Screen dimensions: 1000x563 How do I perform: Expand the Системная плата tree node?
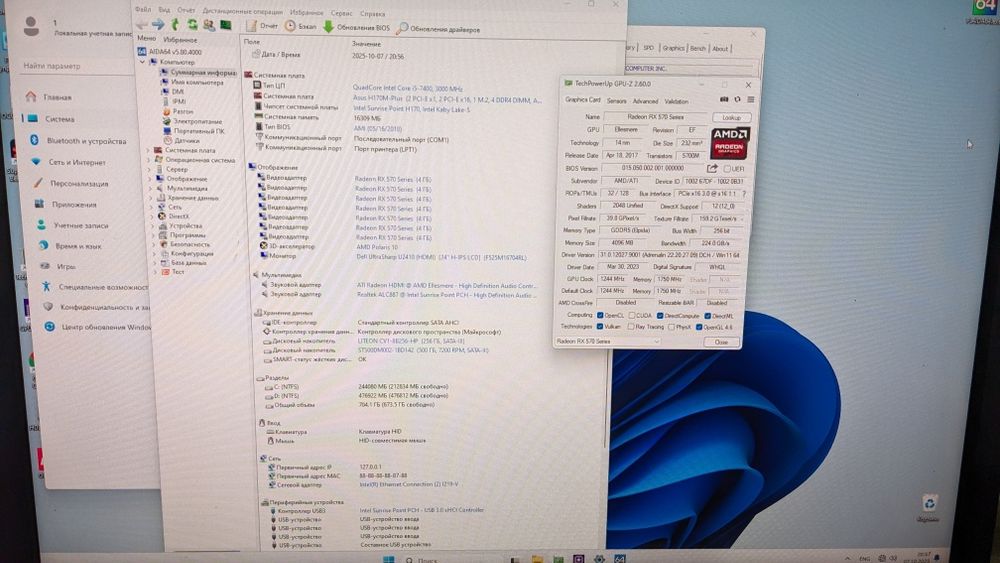tap(149, 150)
